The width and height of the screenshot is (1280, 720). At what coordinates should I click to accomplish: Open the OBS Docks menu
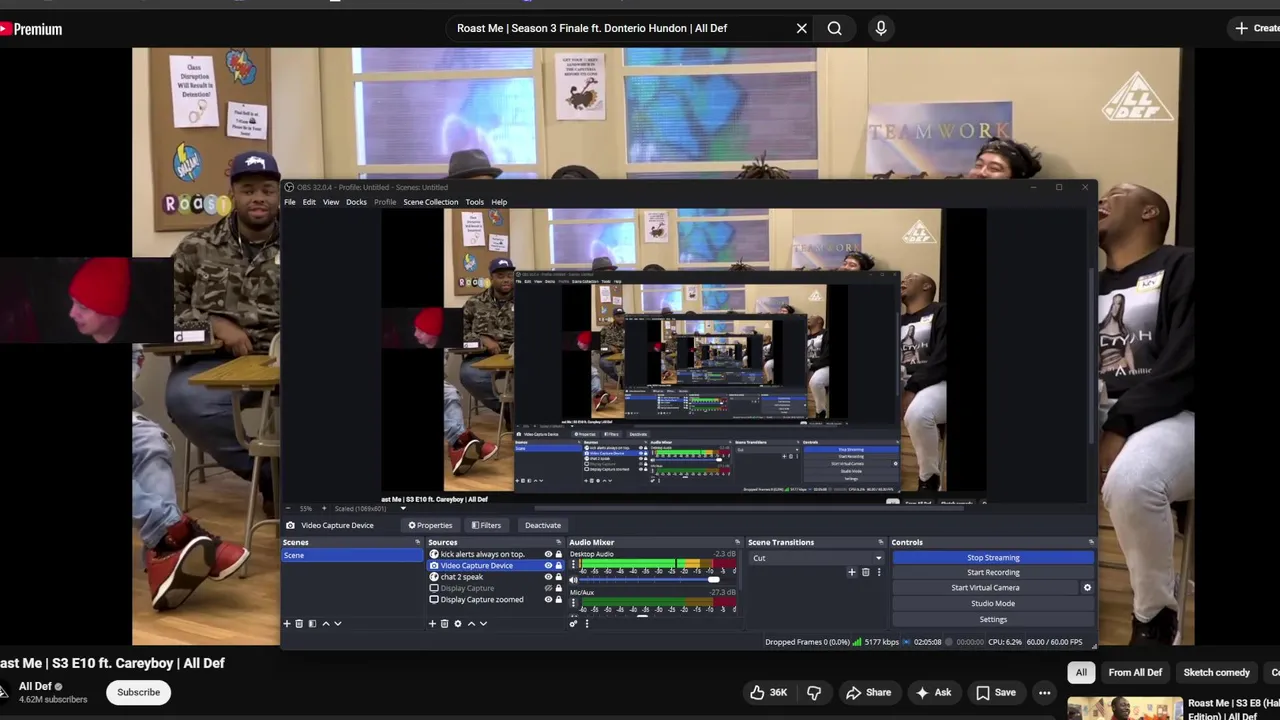(356, 202)
